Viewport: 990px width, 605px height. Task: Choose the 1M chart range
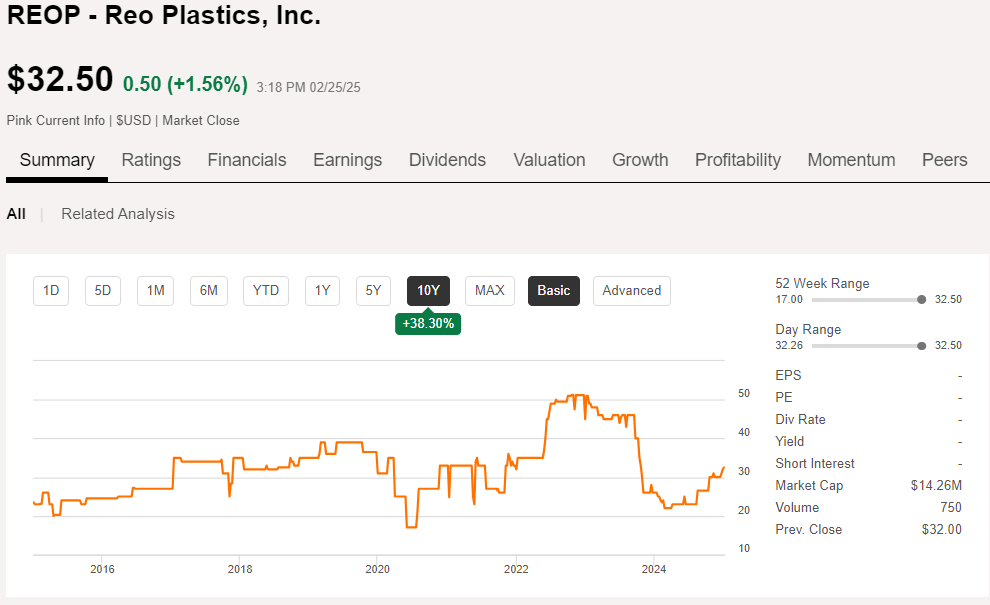155,291
